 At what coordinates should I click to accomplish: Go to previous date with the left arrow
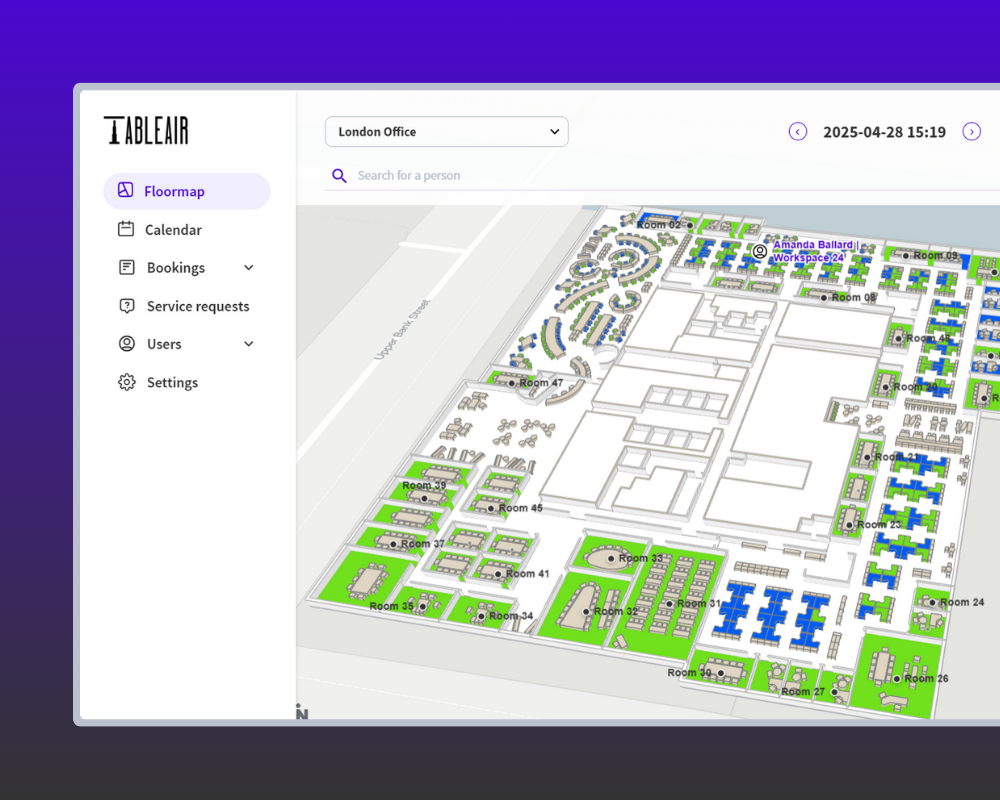click(x=797, y=131)
